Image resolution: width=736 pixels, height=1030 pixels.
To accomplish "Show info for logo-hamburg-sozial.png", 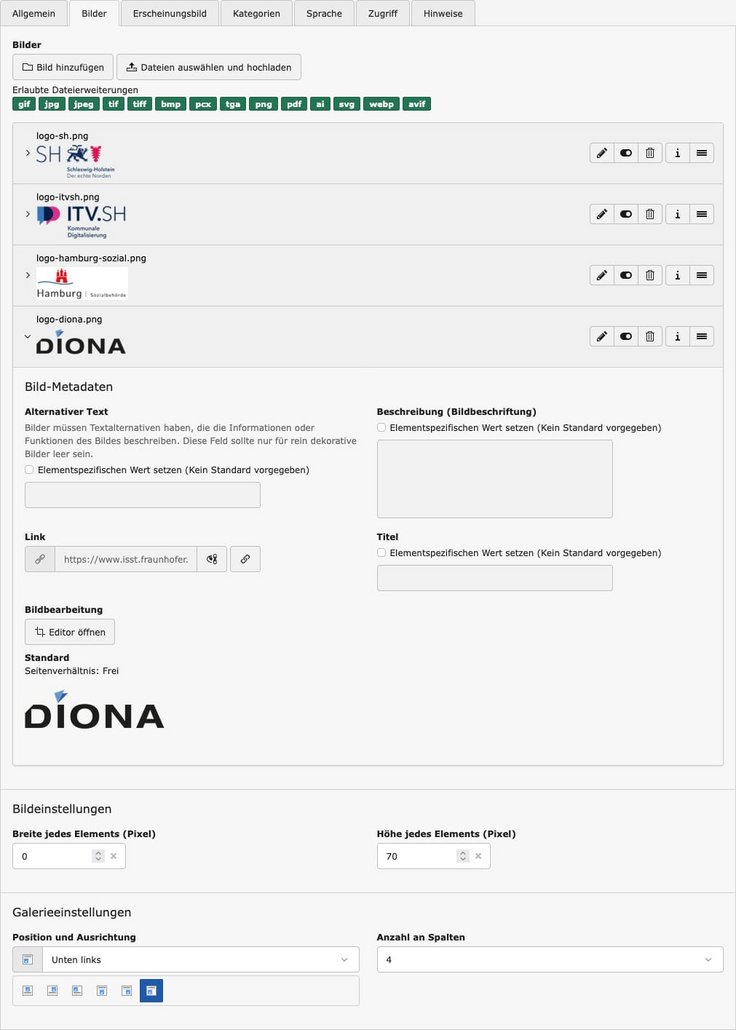I will pyautogui.click(x=678, y=275).
